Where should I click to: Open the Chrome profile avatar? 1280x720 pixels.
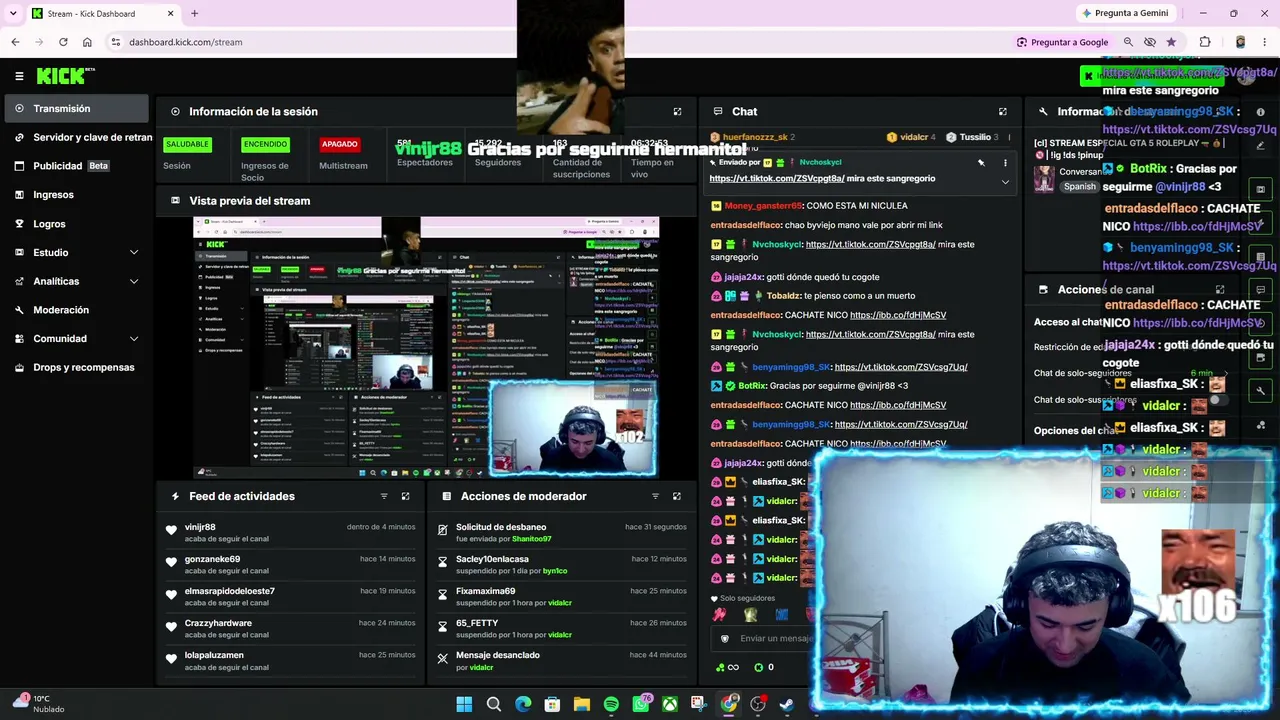1240,42
